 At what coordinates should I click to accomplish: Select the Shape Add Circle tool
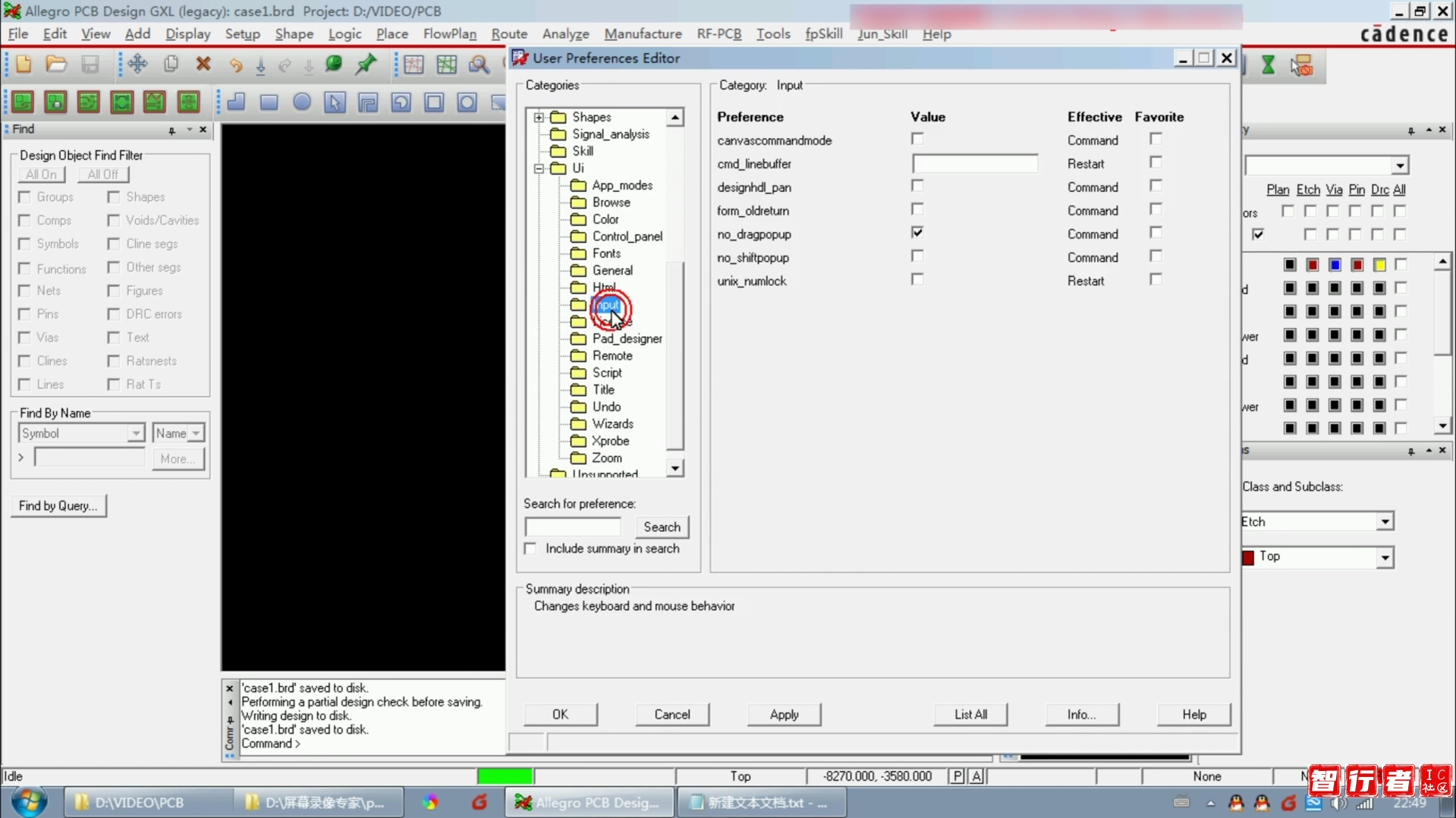tap(302, 102)
